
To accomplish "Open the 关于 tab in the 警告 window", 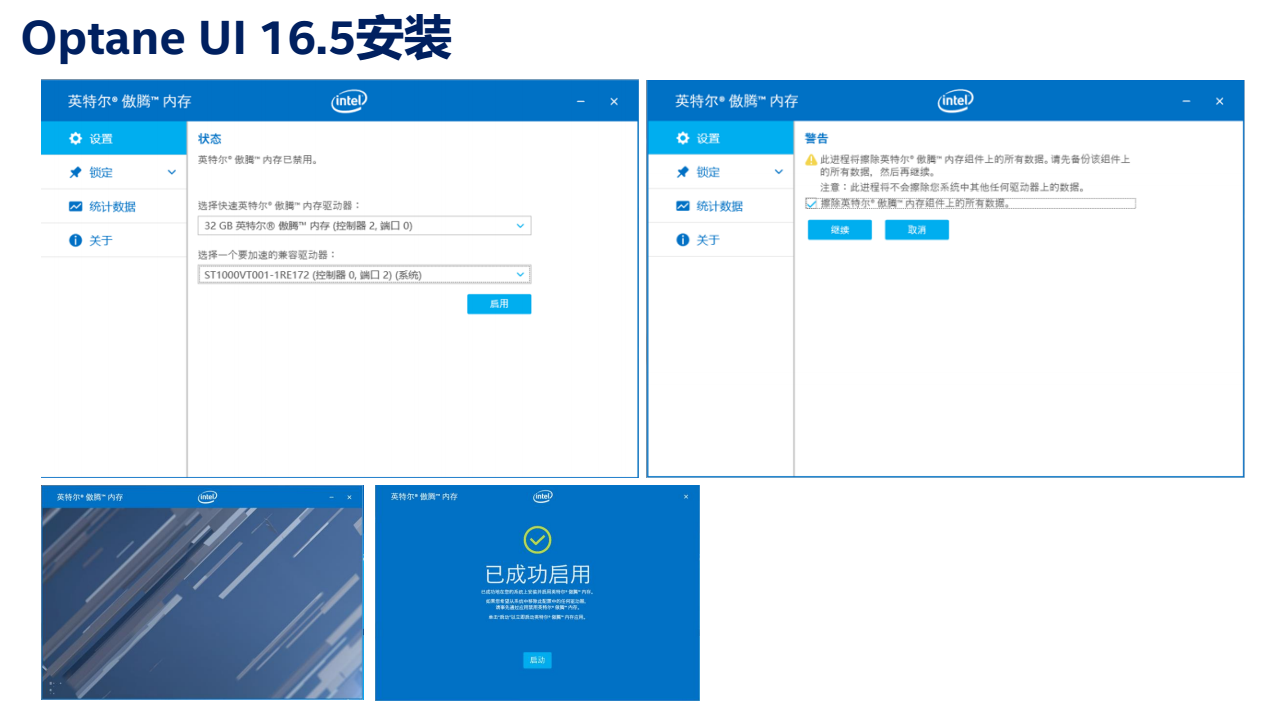I will [720, 240].
